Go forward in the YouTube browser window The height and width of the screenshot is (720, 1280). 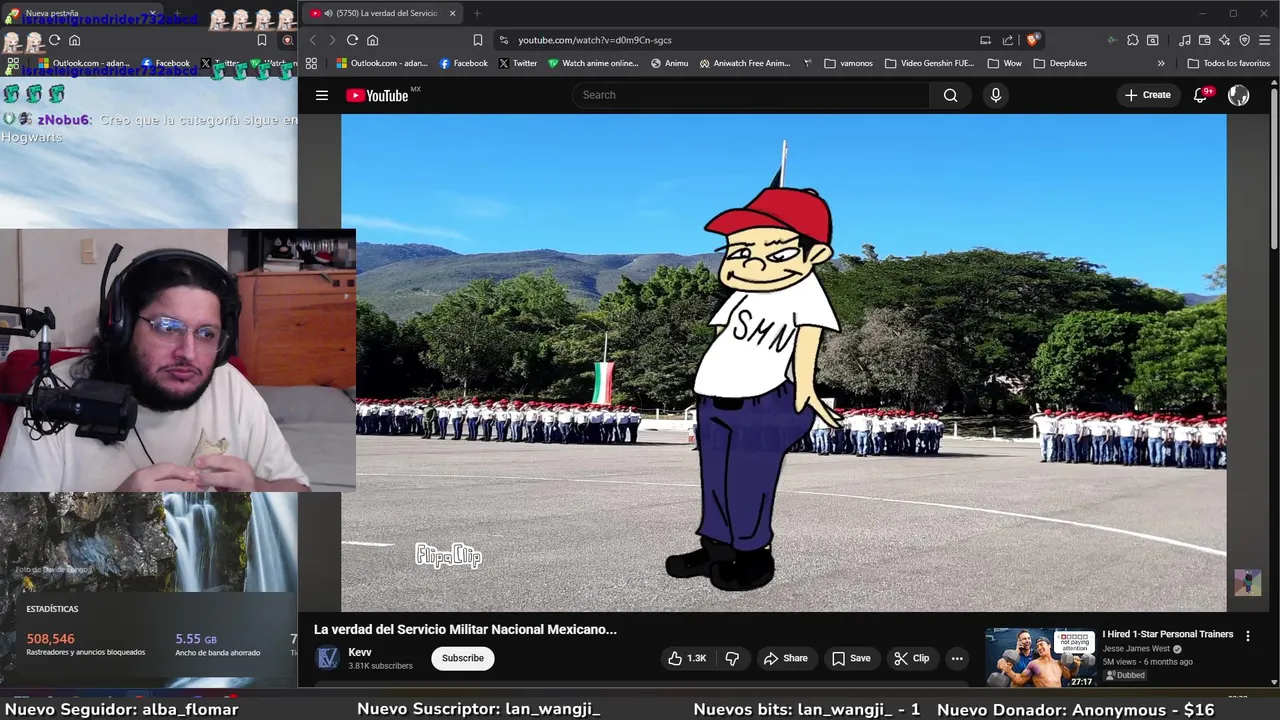pos(332,40)
